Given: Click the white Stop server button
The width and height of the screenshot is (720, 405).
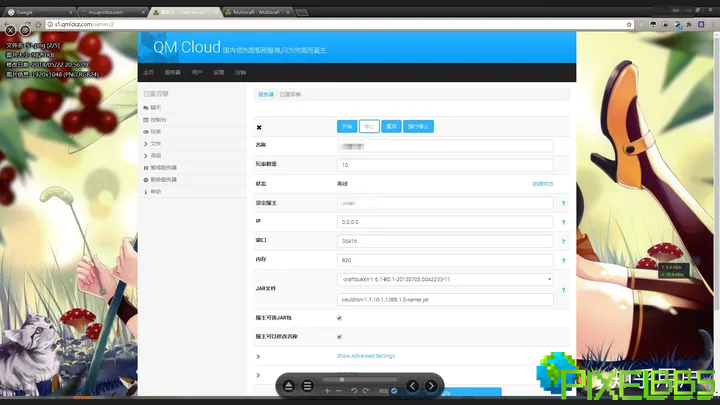Looking at the screenshot, I should coord(369,126).
